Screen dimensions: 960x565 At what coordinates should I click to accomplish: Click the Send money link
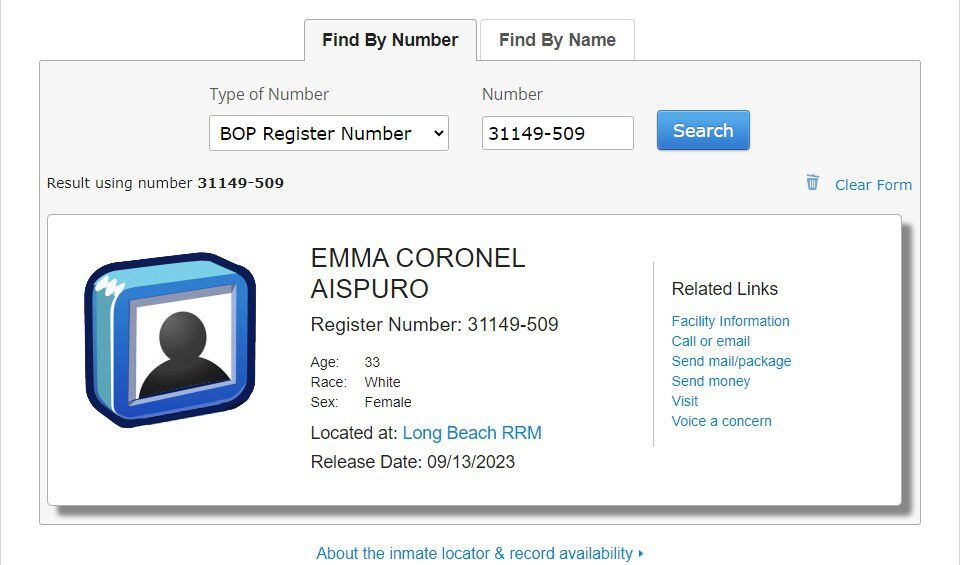pyautogui.click(x=710, y=381)
